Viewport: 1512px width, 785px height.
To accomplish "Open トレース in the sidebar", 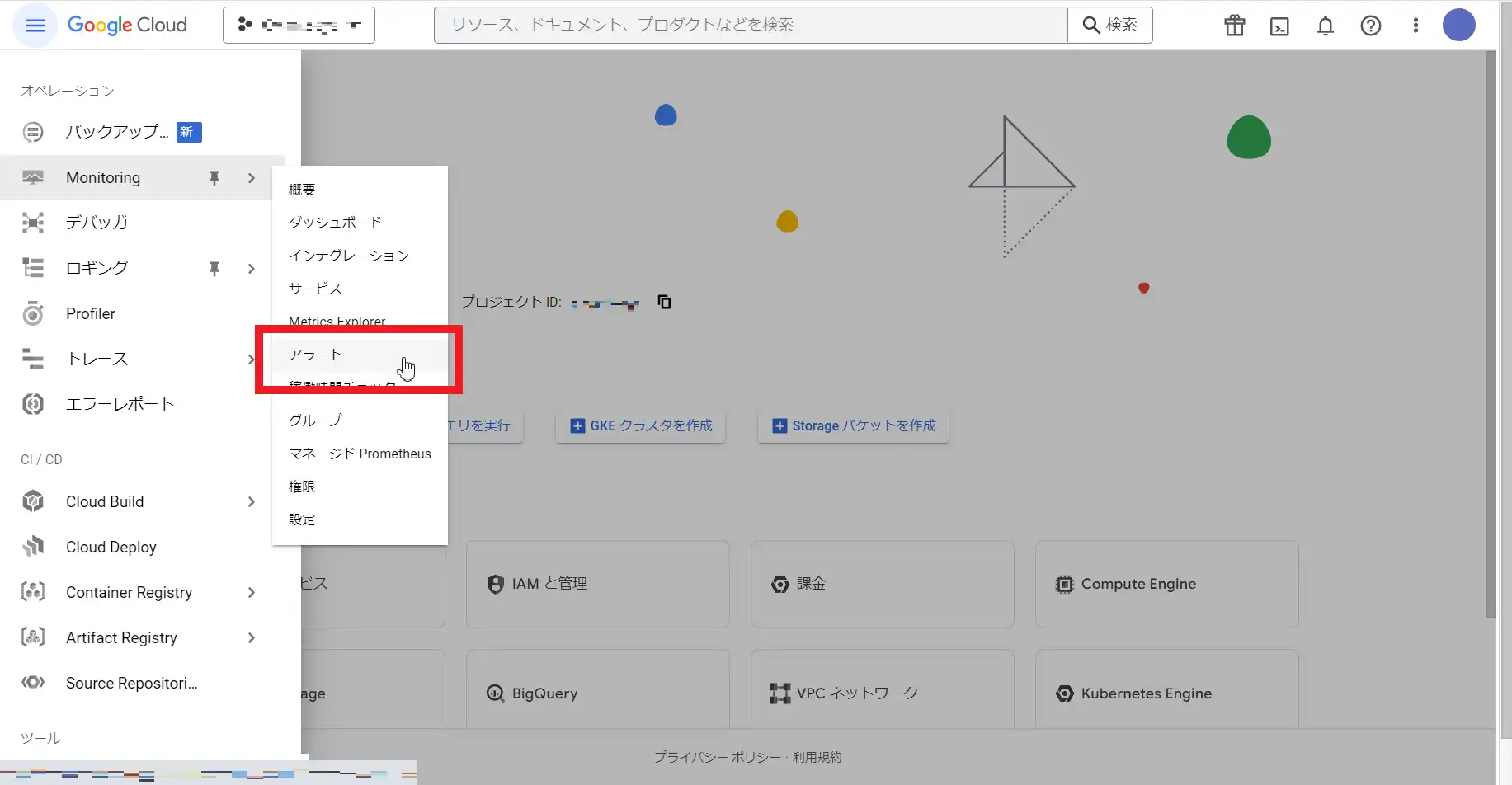I will pos(97,359).
